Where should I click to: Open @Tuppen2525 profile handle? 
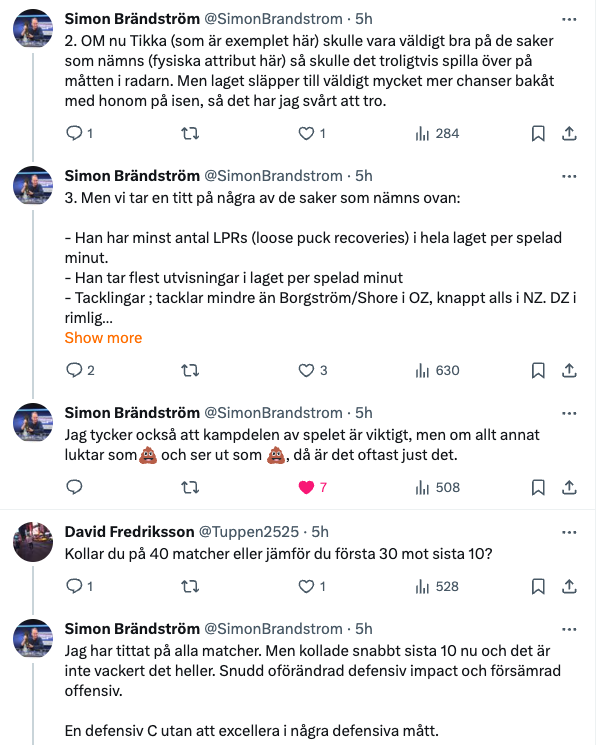(249, 532)
